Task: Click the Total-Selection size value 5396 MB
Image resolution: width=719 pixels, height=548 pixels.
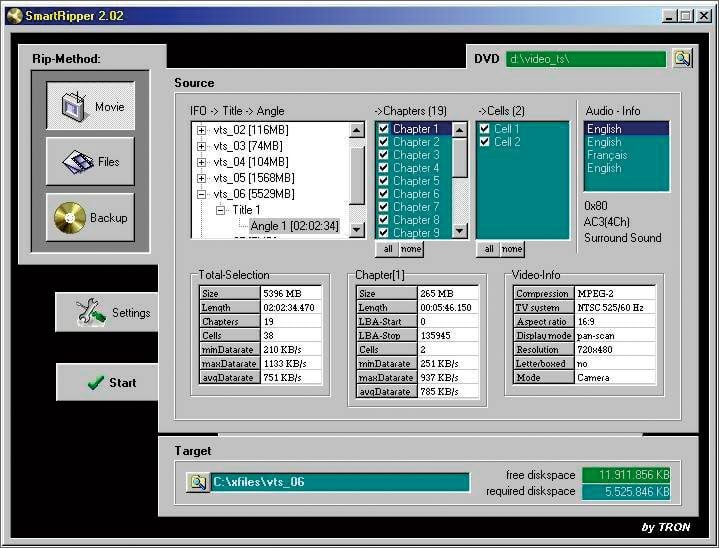Action: 291,293
